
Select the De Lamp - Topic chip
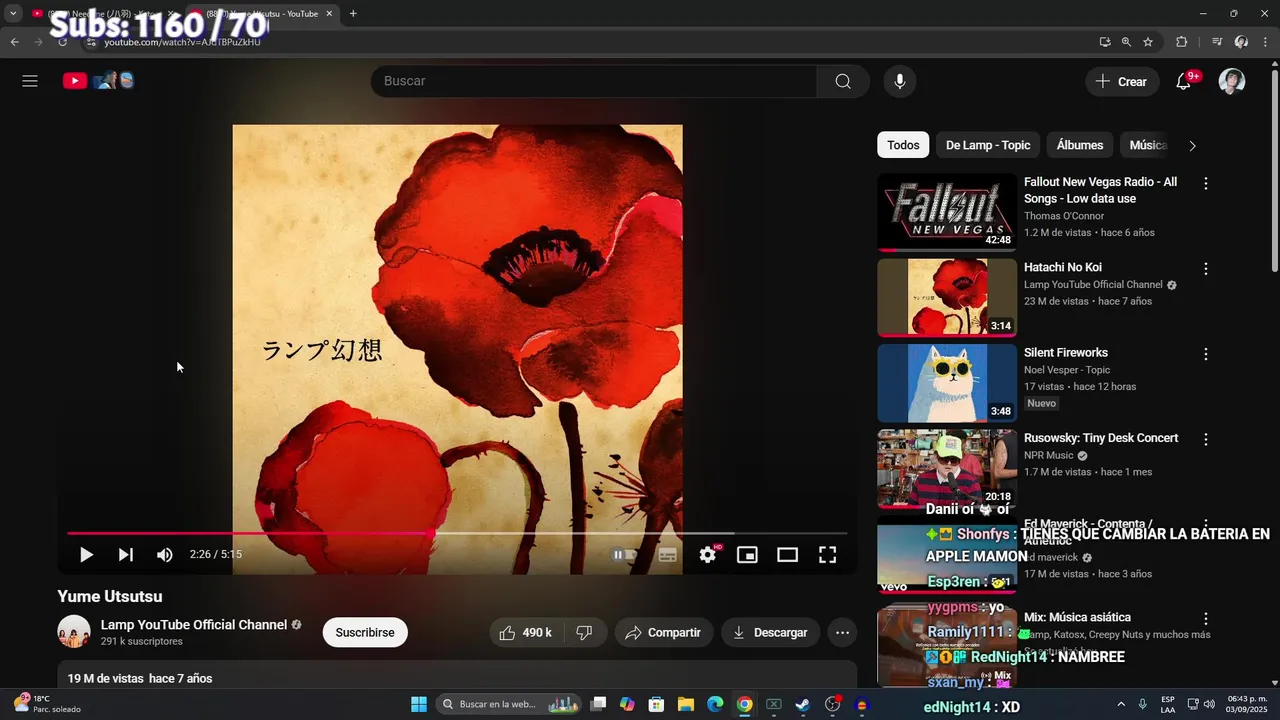point(988,145)
